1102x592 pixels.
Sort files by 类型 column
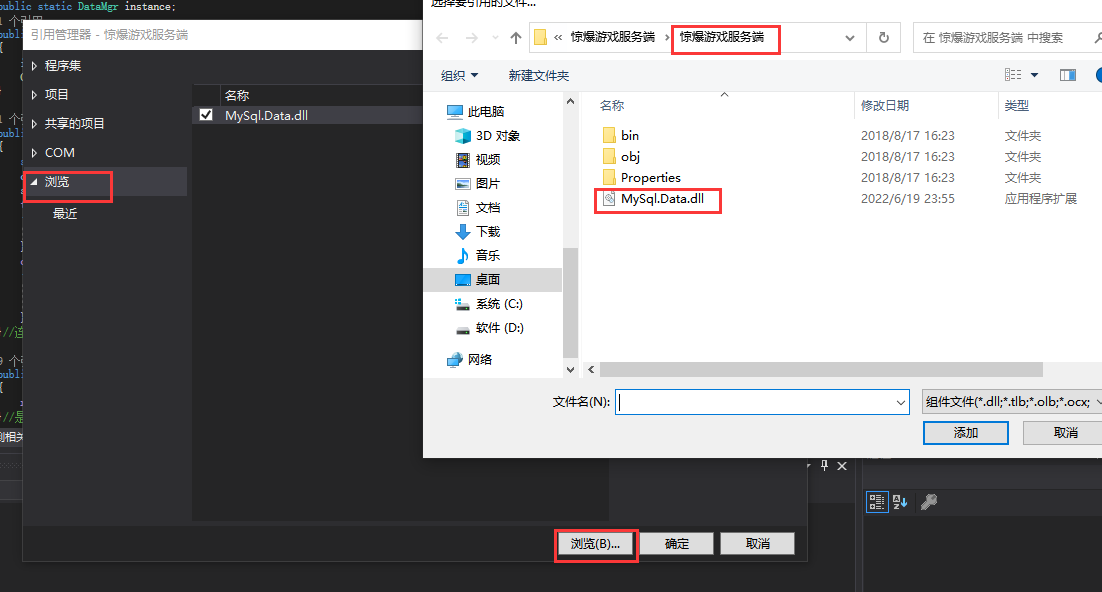(1016, 105)
